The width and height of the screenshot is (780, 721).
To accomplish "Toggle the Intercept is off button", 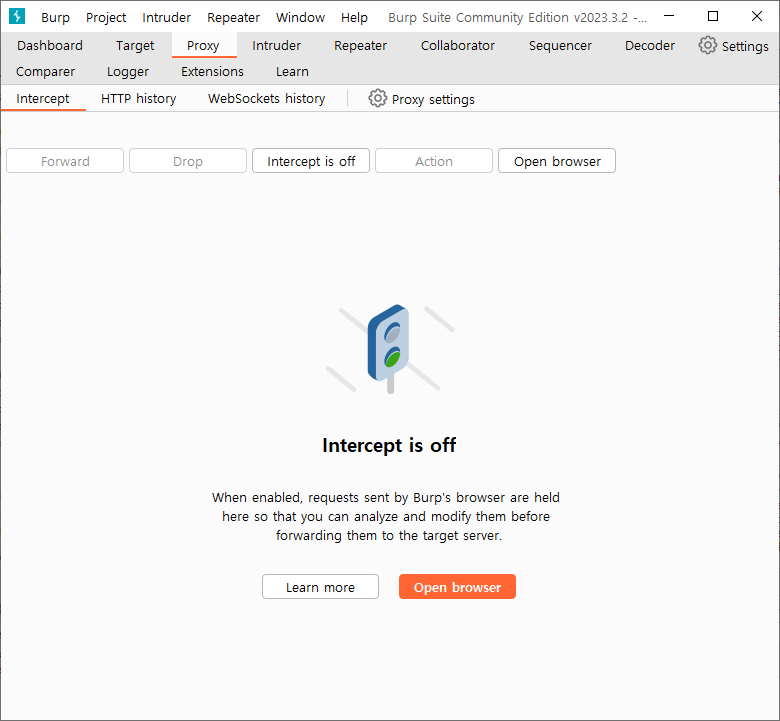I will click(x=311, y=161).
